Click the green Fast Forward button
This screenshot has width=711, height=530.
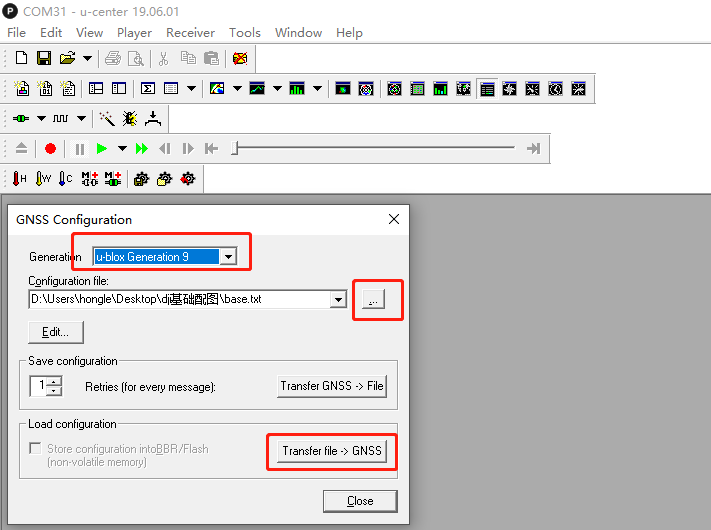(142, 148)
